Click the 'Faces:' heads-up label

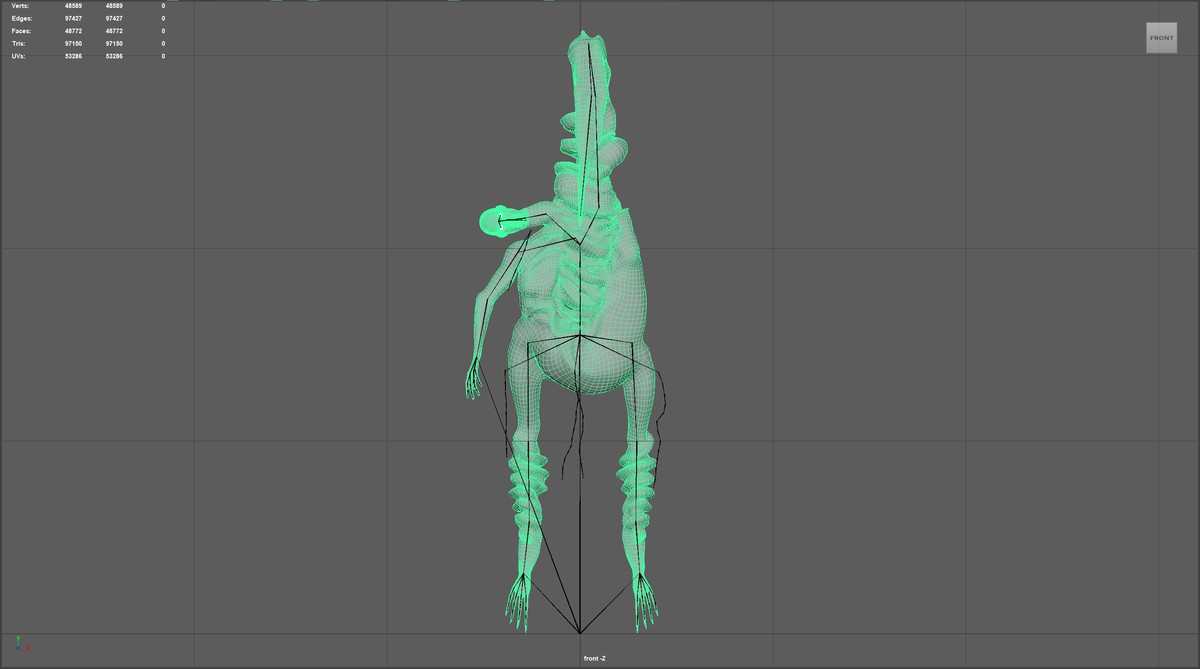[x=21, y=31]
